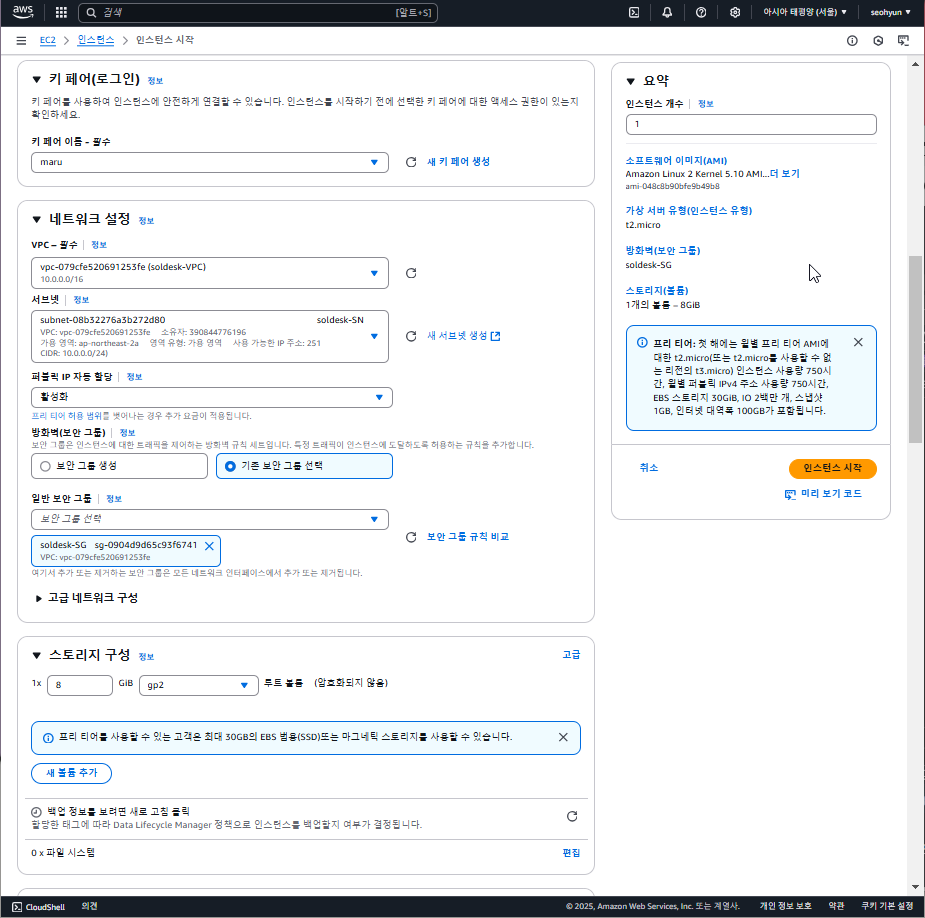Viewport: 925px width, 918px height.
Task: Click the 새 볼륨 추가 button
Action: tap(71, 773)
